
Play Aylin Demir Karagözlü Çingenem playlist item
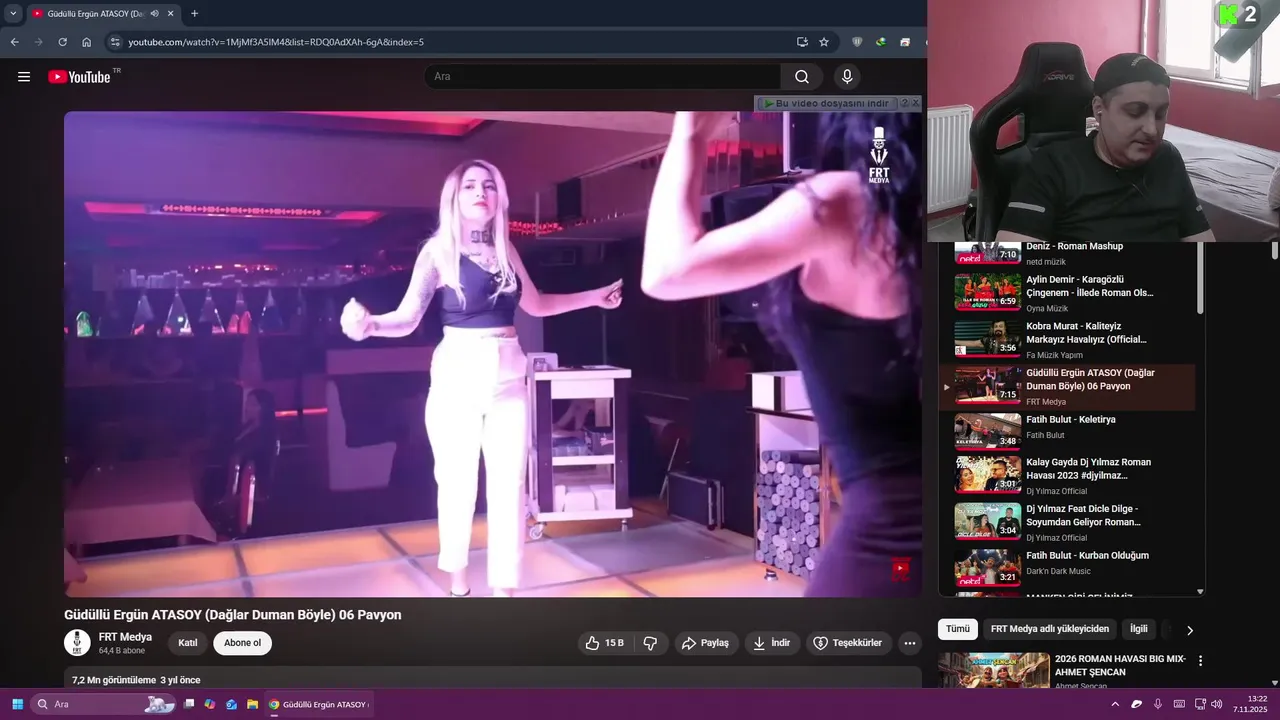[x=1066, y=292]
